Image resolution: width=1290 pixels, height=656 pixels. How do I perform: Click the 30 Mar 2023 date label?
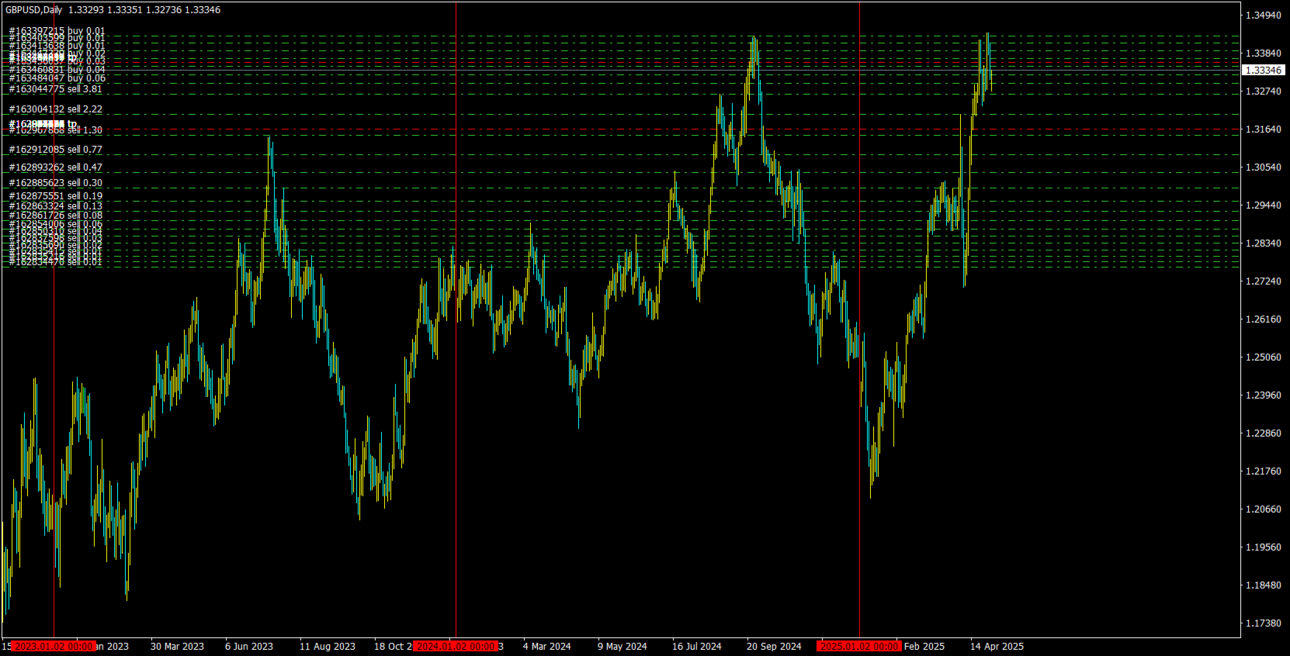[x=177, y=647]
